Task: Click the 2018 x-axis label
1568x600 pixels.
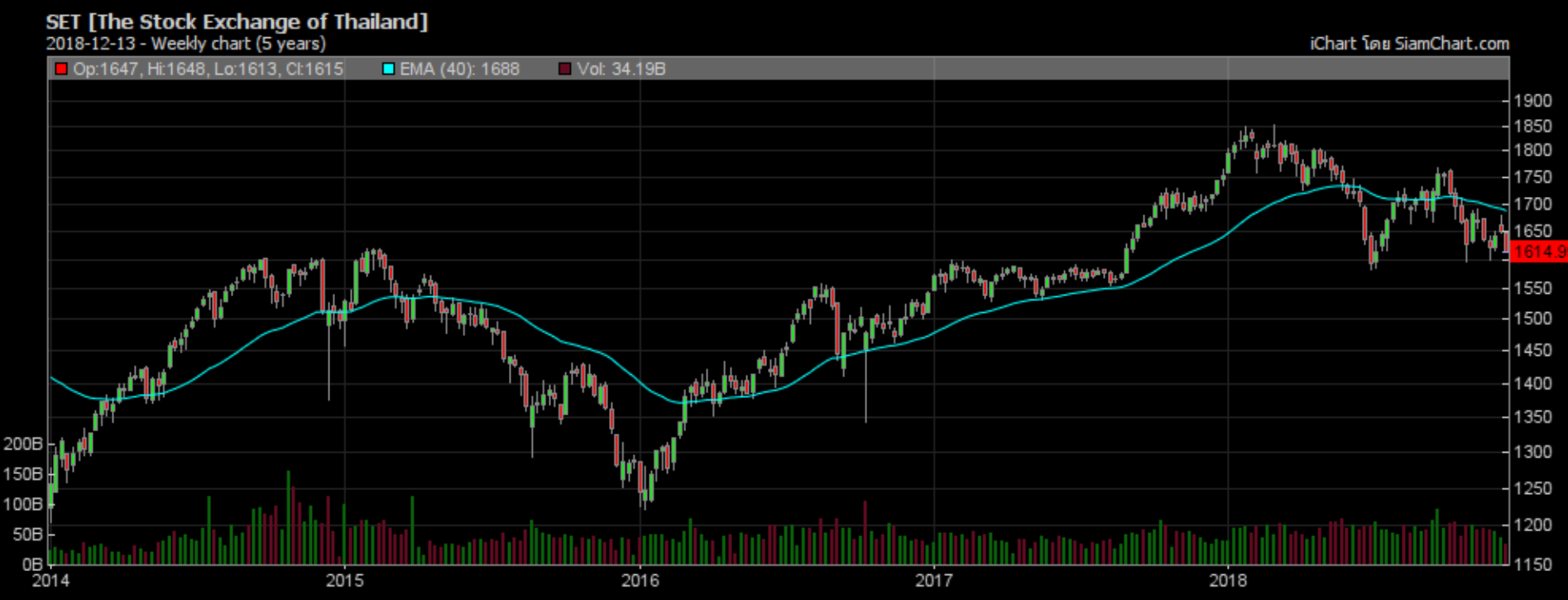Action: point(1228,580)
